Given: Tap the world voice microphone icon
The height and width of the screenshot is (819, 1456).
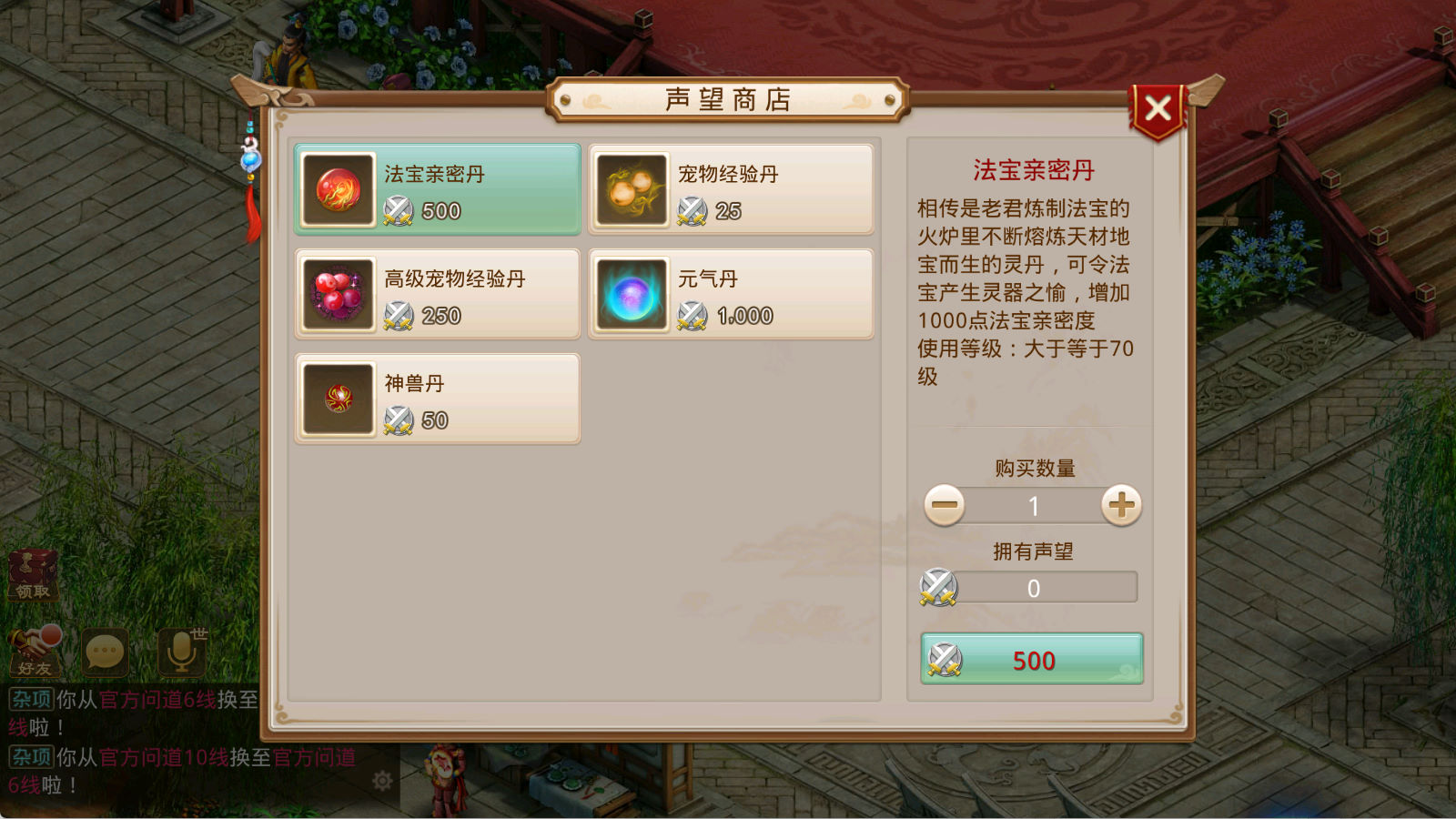Looking at the screenshot, I should tap(182, 651).
